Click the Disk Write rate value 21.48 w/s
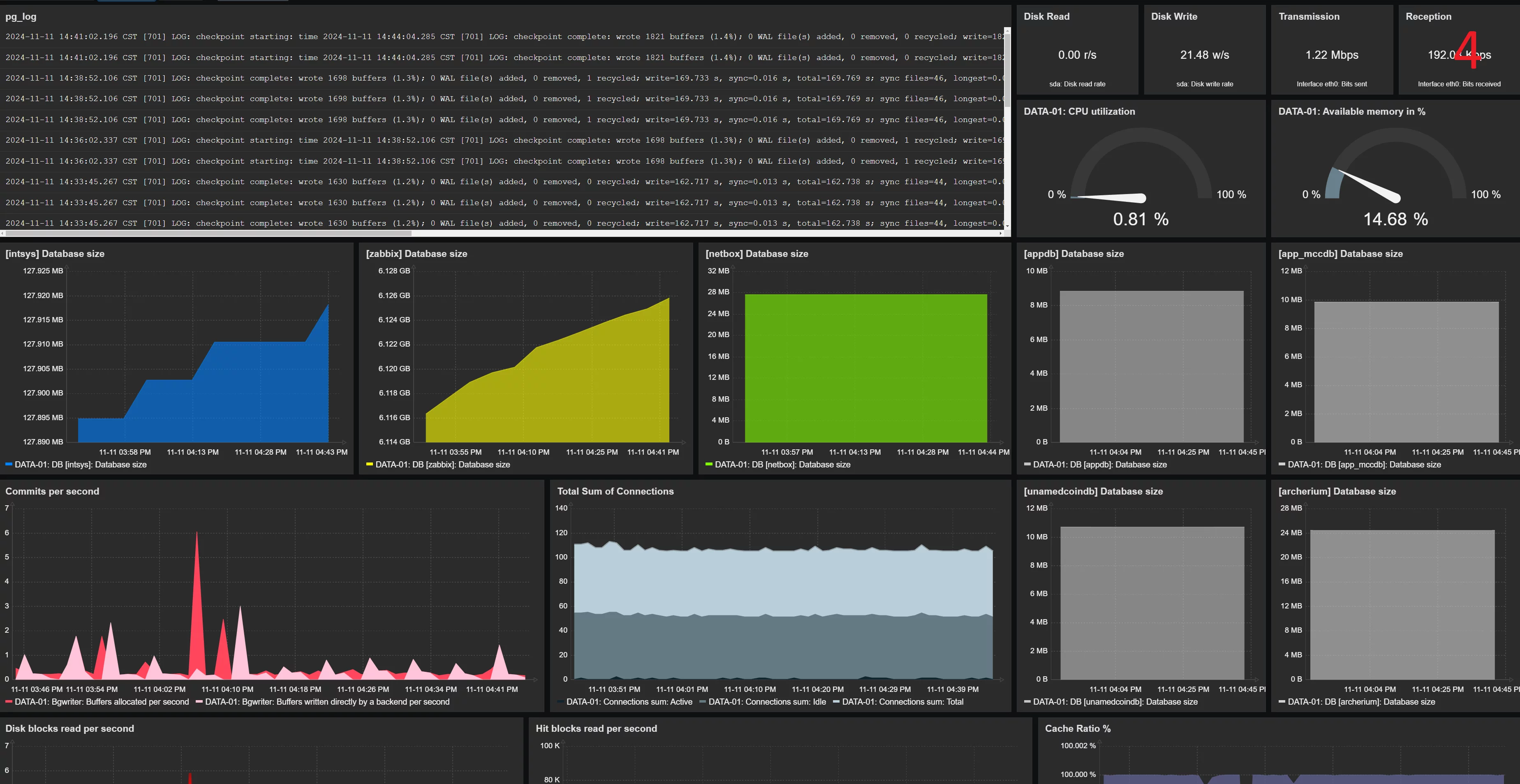The image size is (1520, 784). pos(1204,55)
